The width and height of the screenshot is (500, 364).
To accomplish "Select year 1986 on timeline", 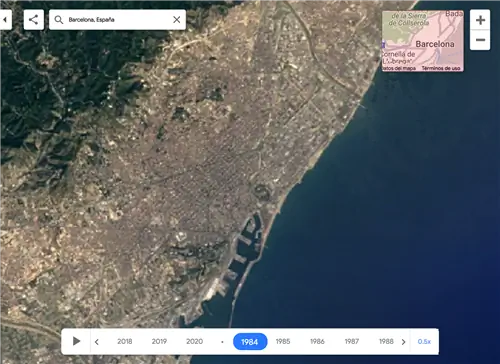I will click(x=317, y=341).
